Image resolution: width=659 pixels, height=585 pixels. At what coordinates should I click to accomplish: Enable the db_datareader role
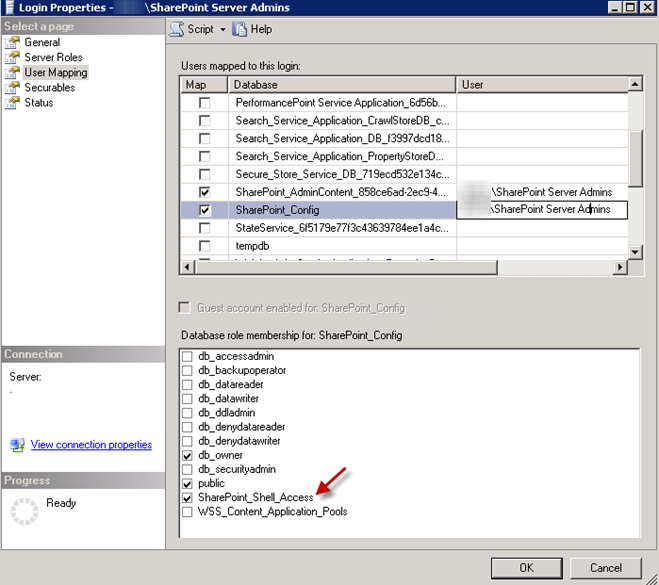click(x=187, y=385)
